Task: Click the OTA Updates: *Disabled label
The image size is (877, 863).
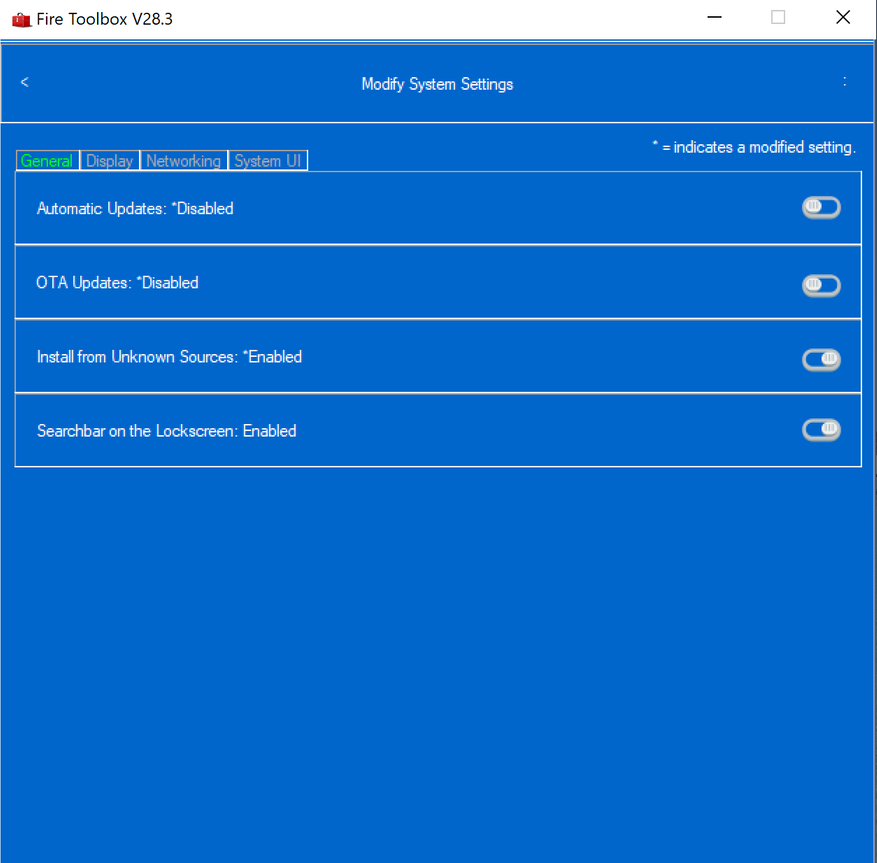Action: (x=117, y=283)
